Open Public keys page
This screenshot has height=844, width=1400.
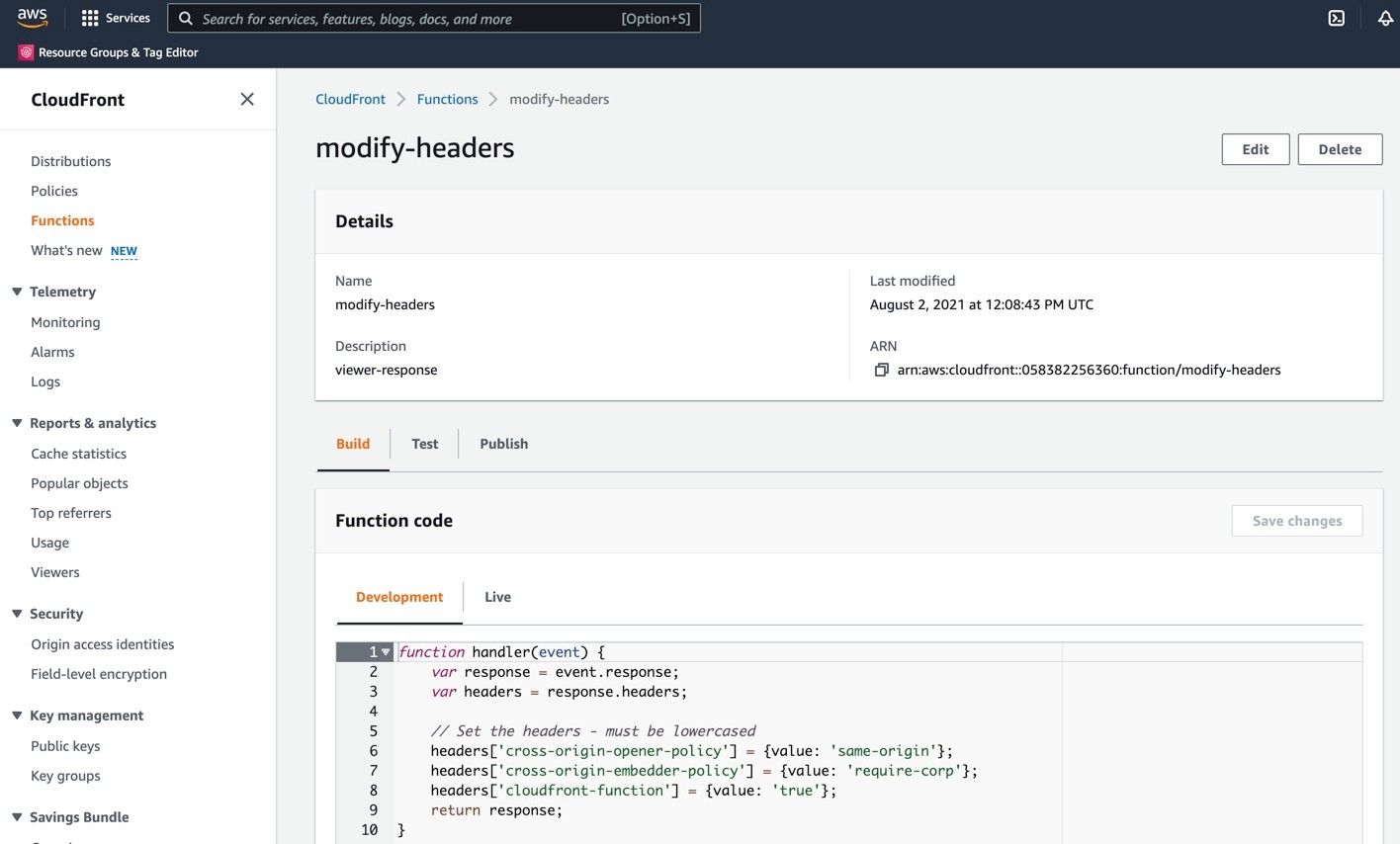(65, 746)
